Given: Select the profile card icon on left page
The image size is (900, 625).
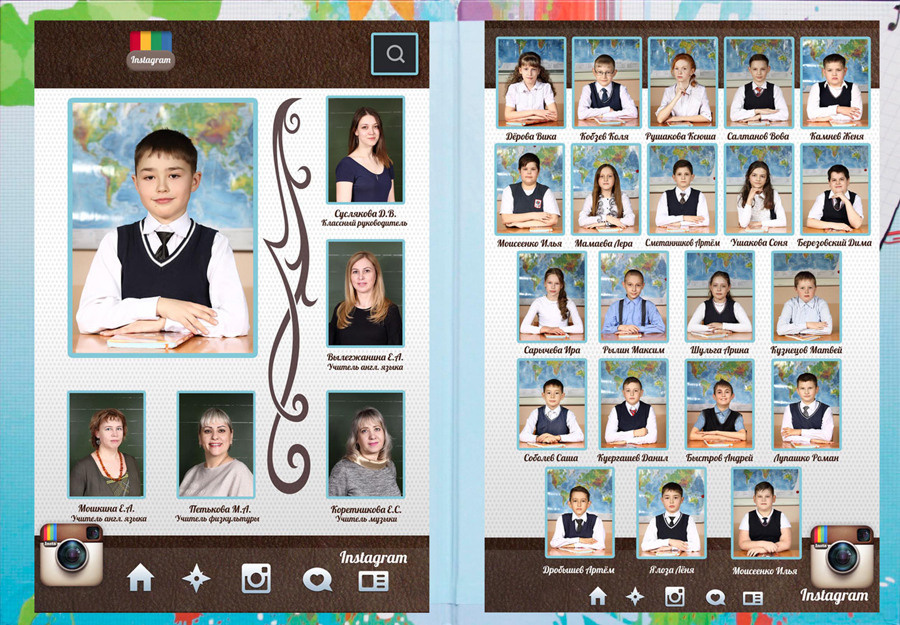Looking at the screenshot, I should click(x=373, y=579).
